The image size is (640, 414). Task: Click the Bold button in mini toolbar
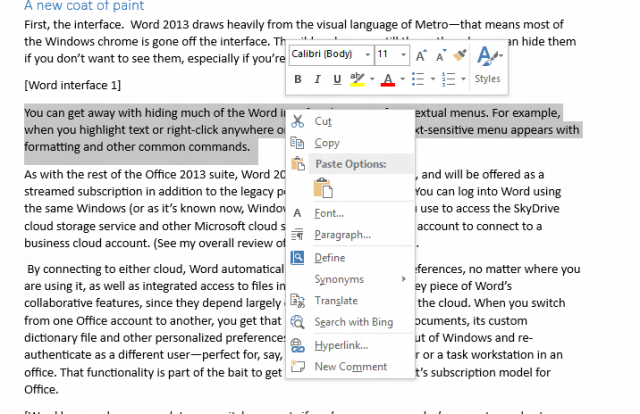coord(298,79)
